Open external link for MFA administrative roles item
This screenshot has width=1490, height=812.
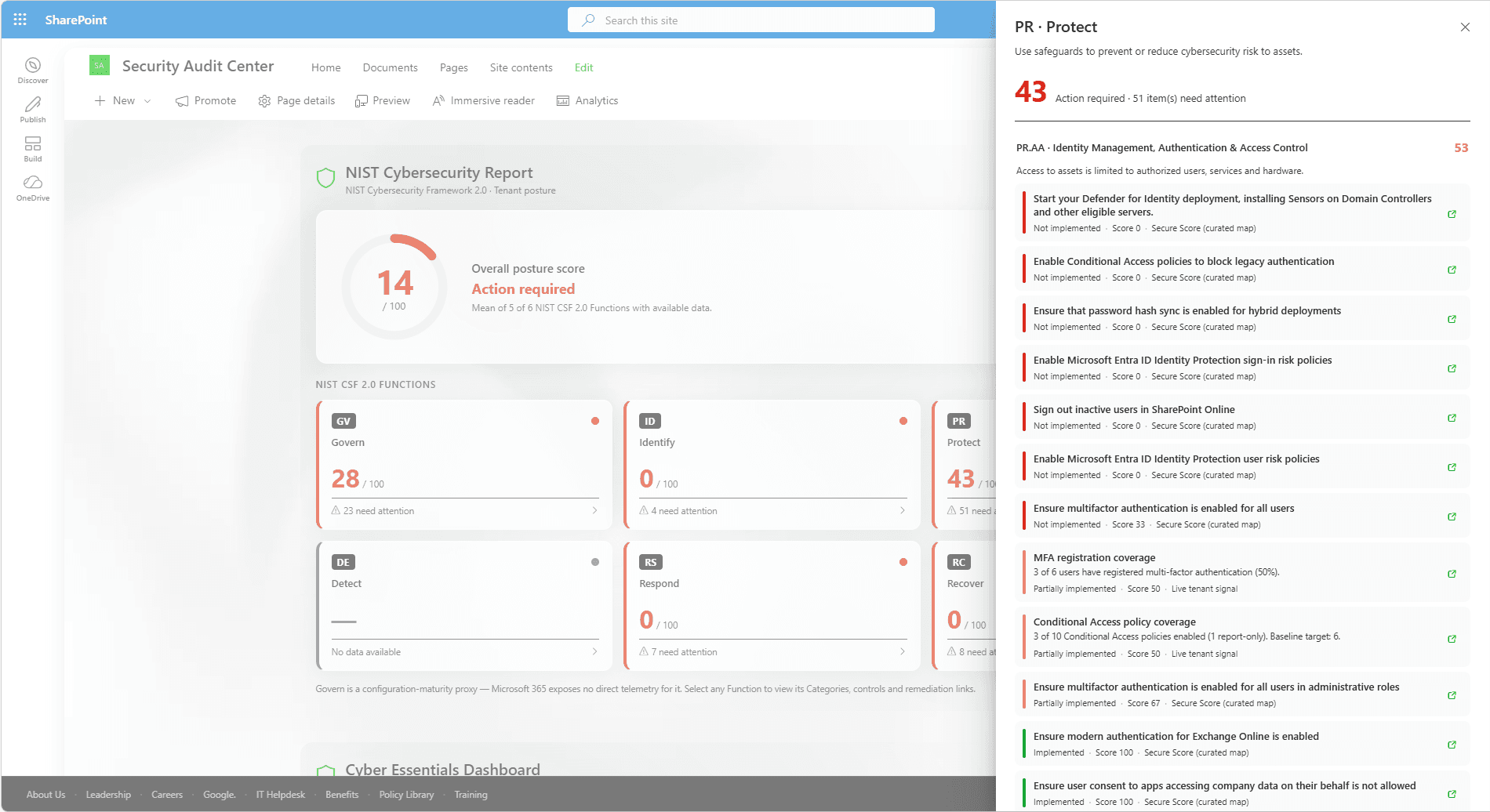pyautogui.click(x=1452, y=695)
